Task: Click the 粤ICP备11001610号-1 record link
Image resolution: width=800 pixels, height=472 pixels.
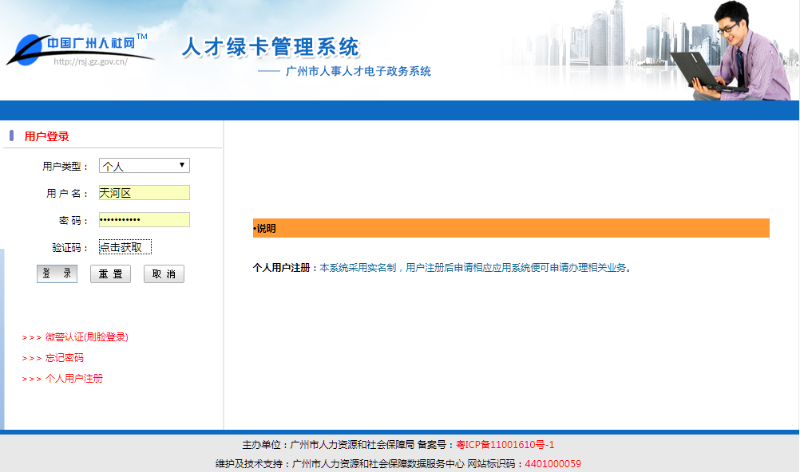Action: coord(505,445)
